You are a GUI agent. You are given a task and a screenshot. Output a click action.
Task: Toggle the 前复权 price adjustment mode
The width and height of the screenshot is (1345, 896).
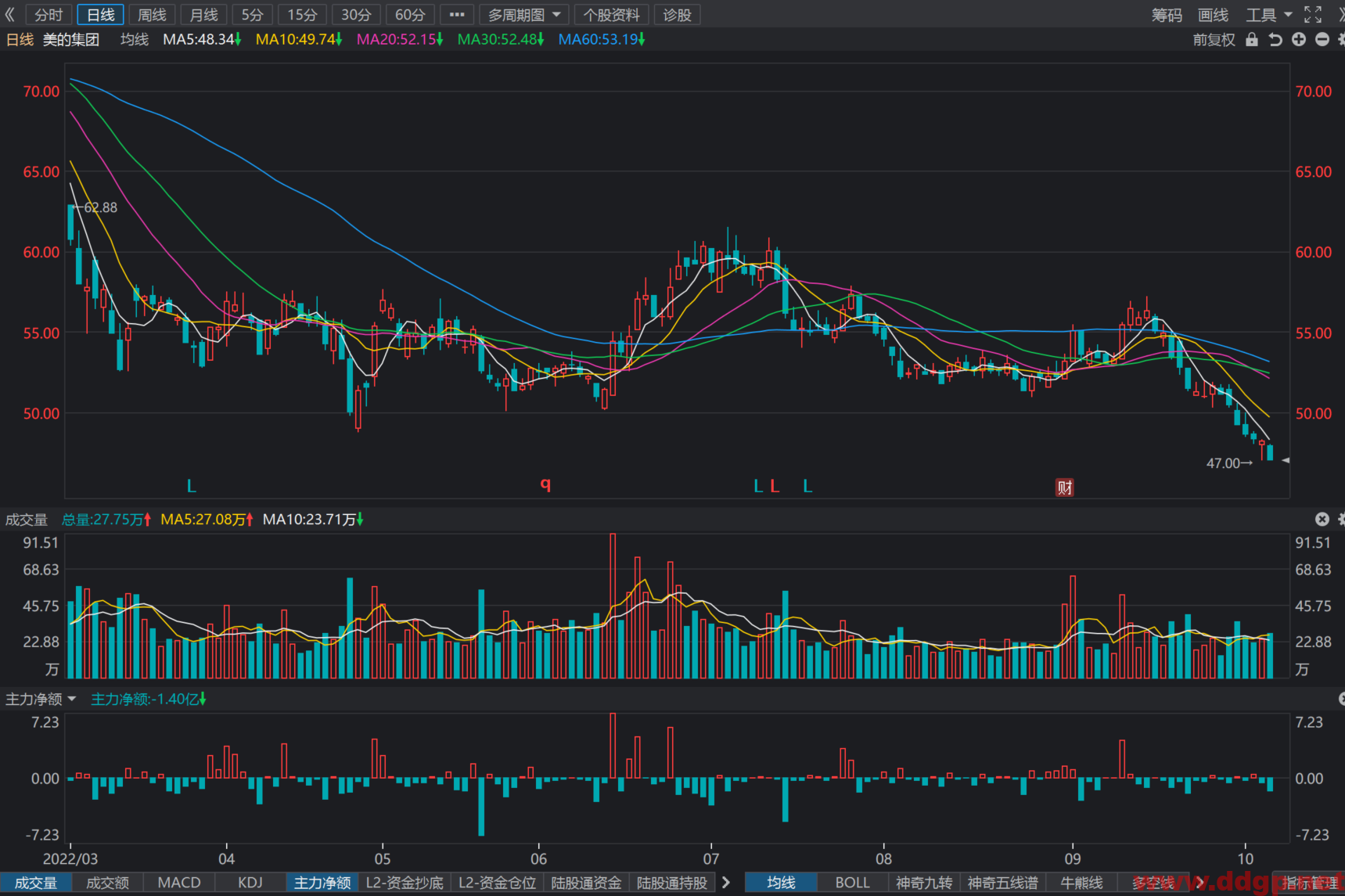(1214, 40)
